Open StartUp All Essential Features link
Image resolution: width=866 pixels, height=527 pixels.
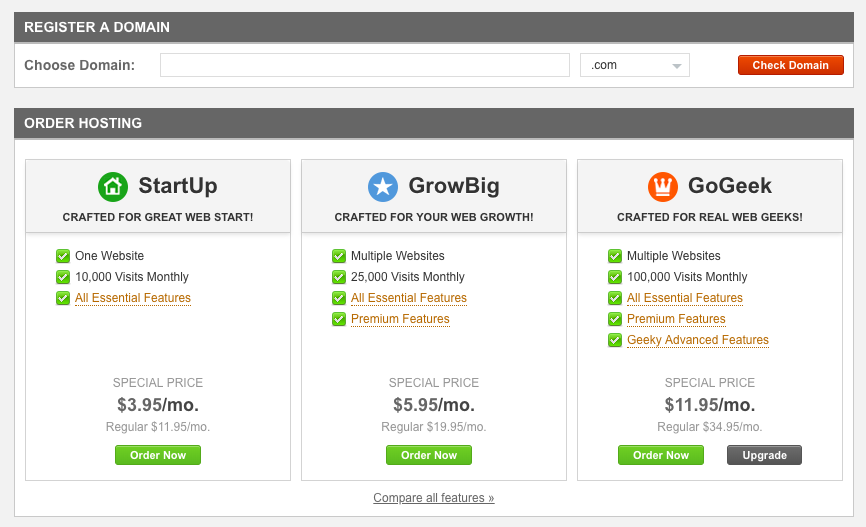pyautogui.click(x=133, y=298)
